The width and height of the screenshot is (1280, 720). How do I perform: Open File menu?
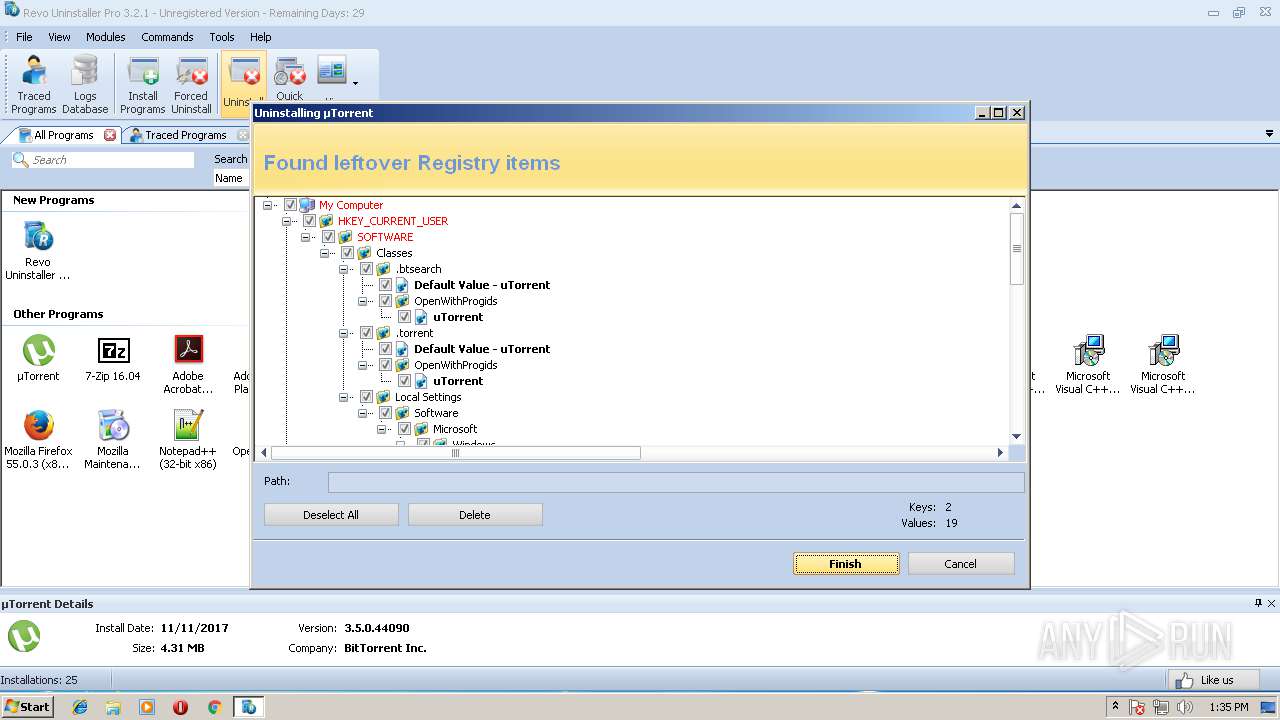tap(24, 37)
